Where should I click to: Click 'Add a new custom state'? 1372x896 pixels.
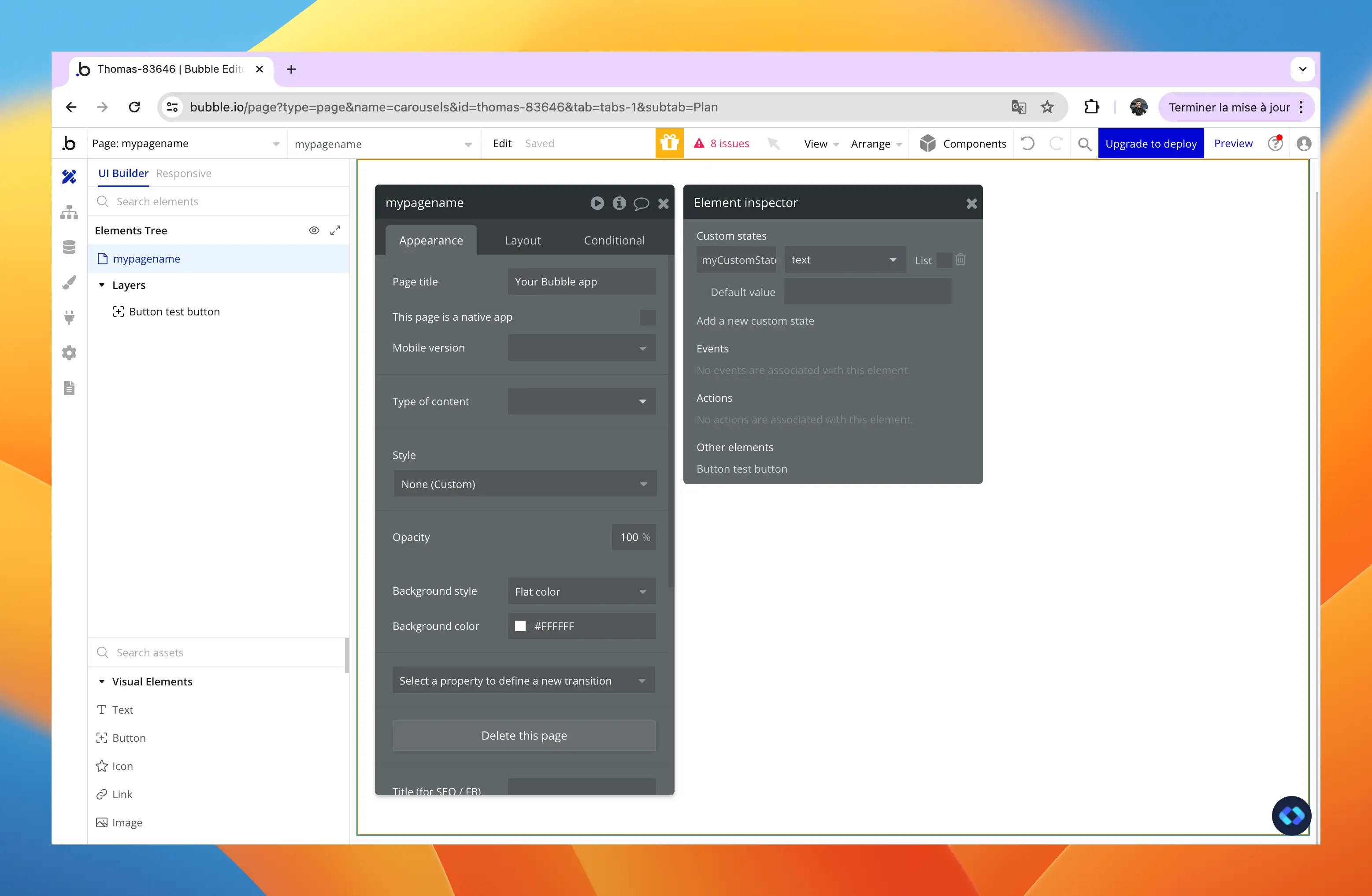[755, 320]
